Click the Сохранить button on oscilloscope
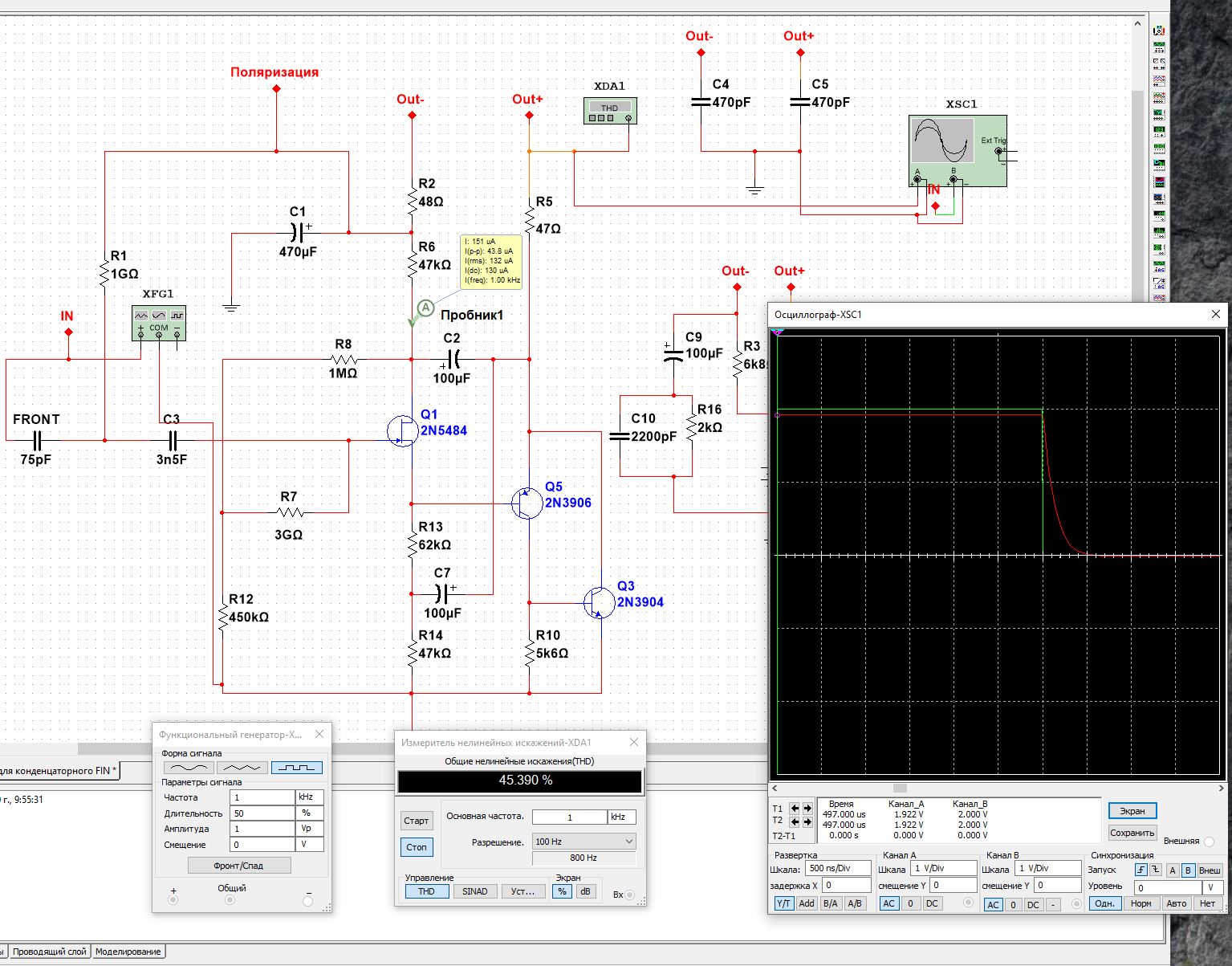 click(x=1132, y=833)
